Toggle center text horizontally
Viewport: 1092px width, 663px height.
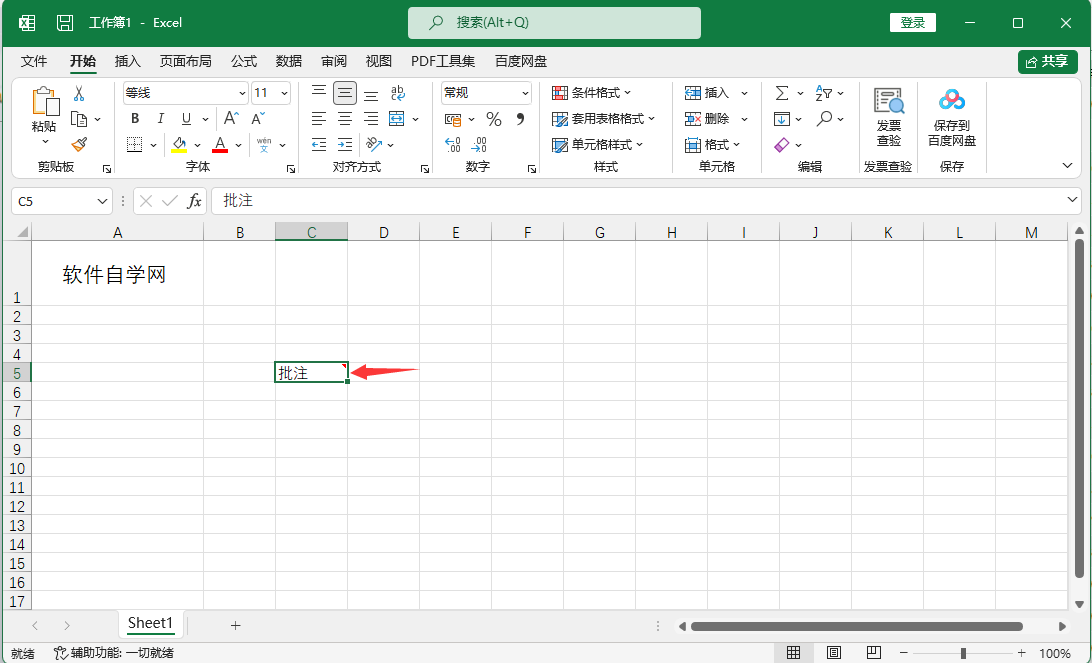point(345,118)
